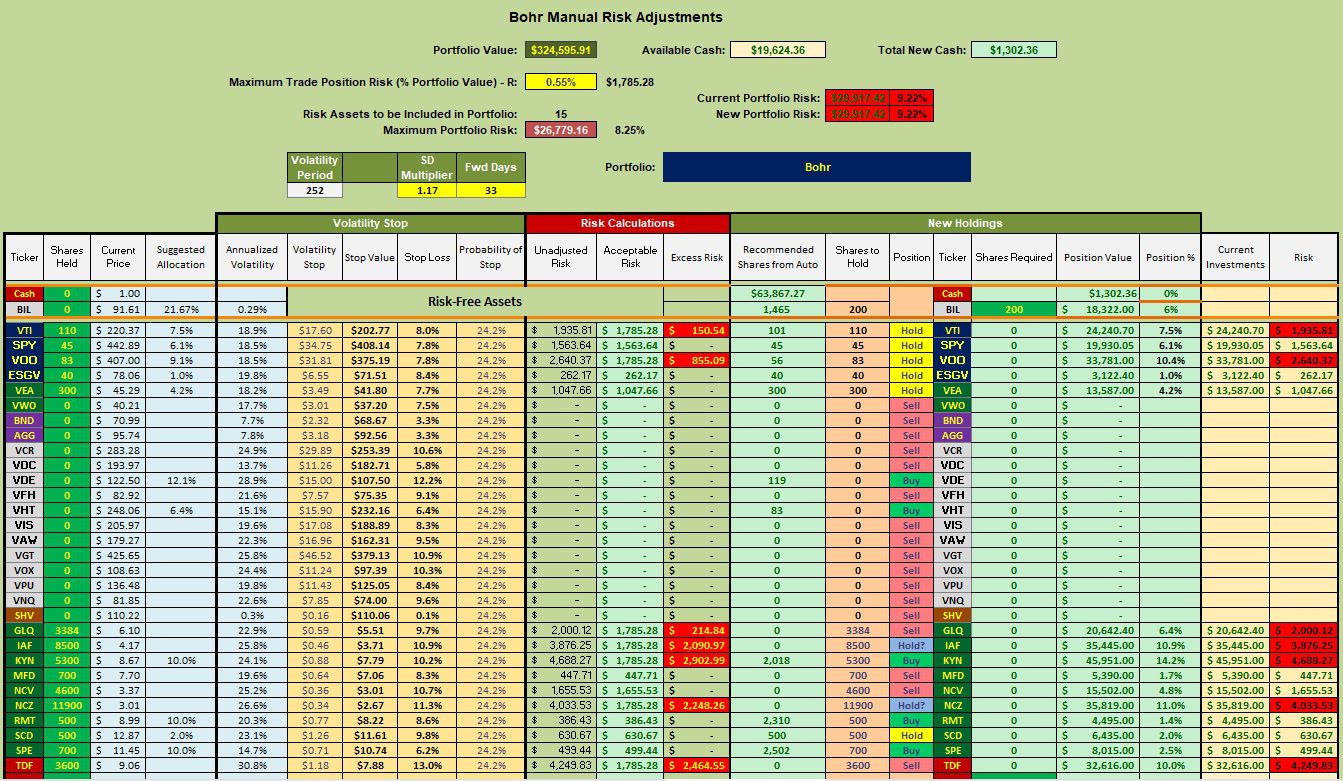Click the Excess Risk column header
1343x781 pixels.
coord(697,257)
